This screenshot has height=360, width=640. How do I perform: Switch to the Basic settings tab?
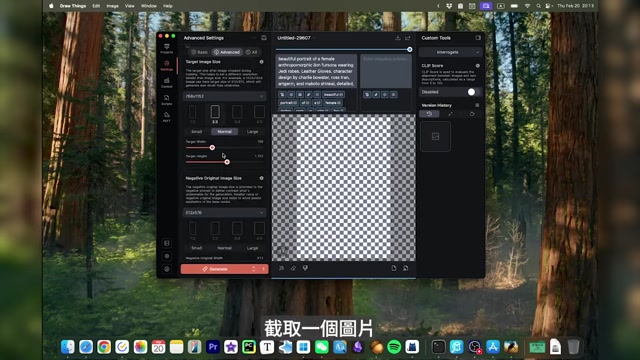pyautogui.click(x=200, y=52)
